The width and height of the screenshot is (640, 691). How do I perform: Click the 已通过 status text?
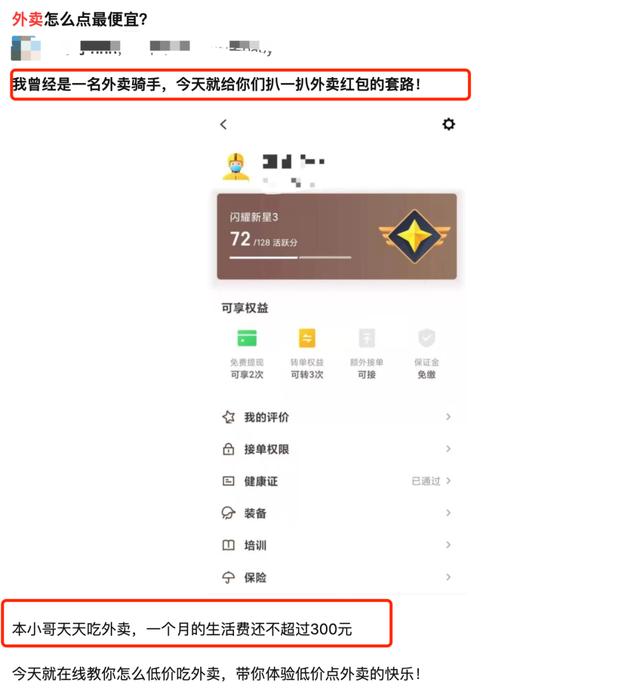coord(426,481)
